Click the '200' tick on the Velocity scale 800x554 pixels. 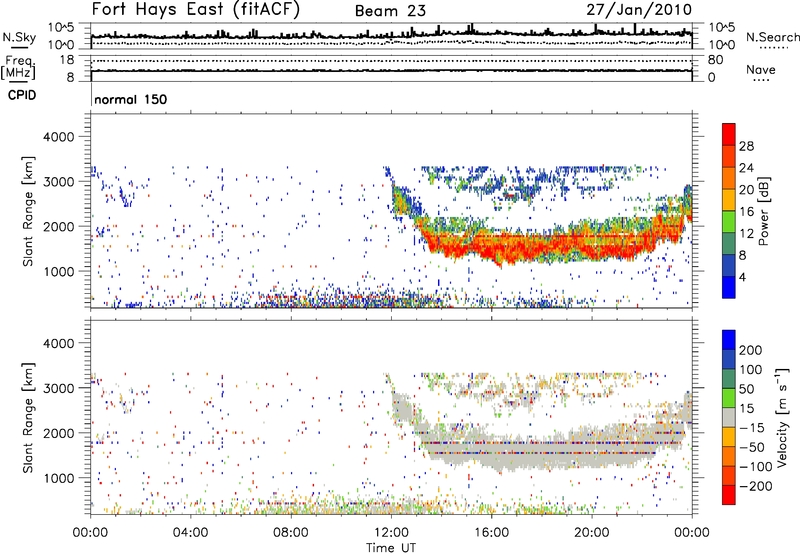751,350
